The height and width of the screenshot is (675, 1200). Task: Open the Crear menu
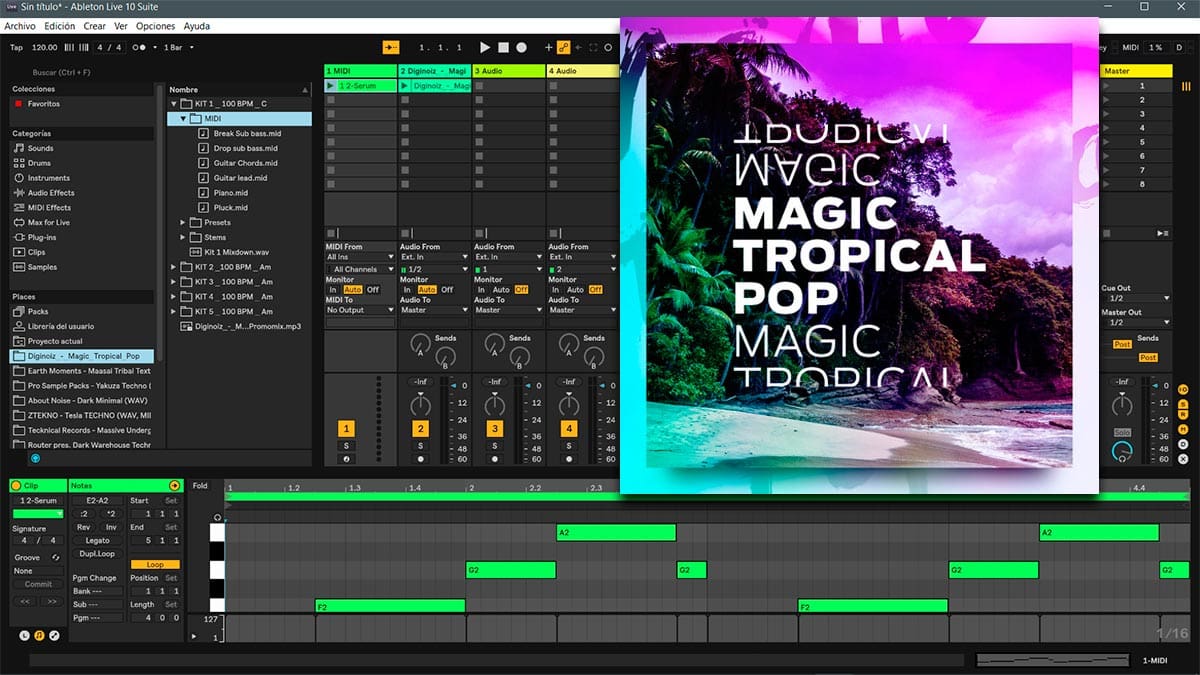95,26
